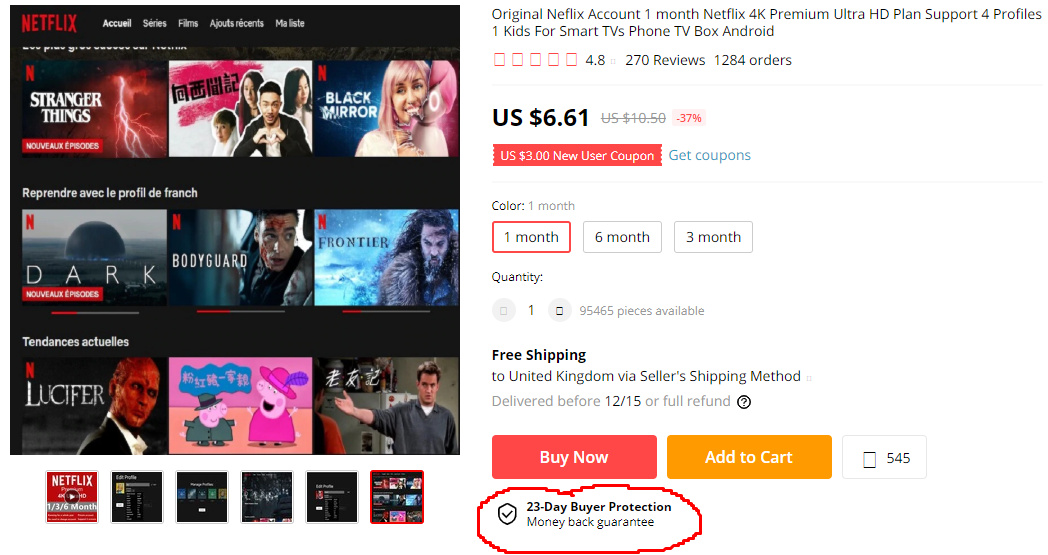Viewport: 1048px width, 555px height.
Task: Choose the 3 month option
Action: pos(713,237)
